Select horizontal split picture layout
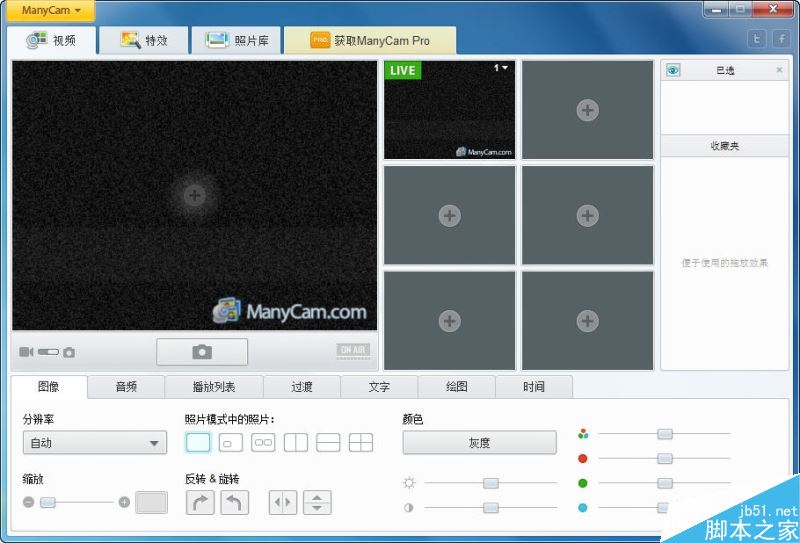This screenshot has width=800, height=543. (328, 442)
